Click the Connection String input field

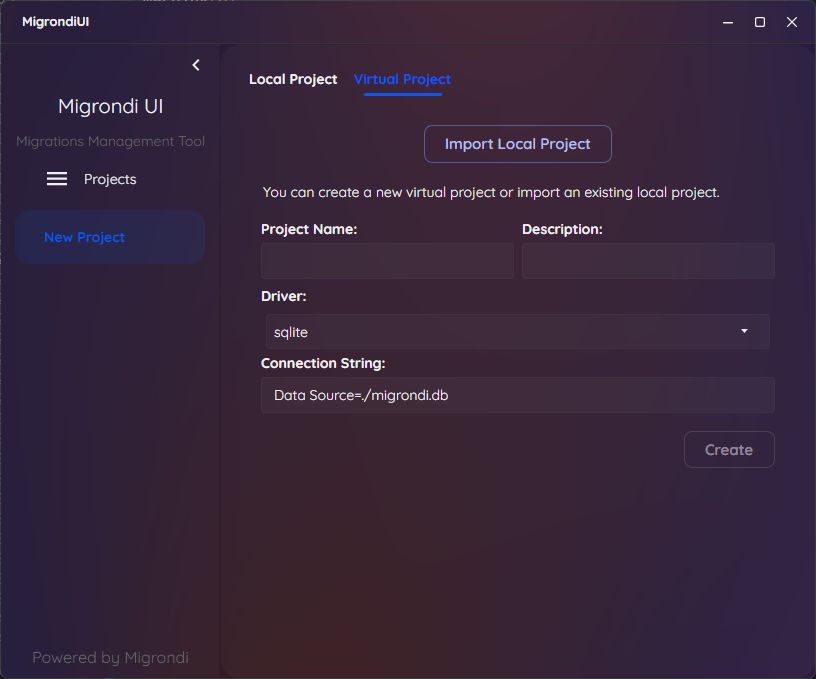pyautogui.click(x=518, y=395)
